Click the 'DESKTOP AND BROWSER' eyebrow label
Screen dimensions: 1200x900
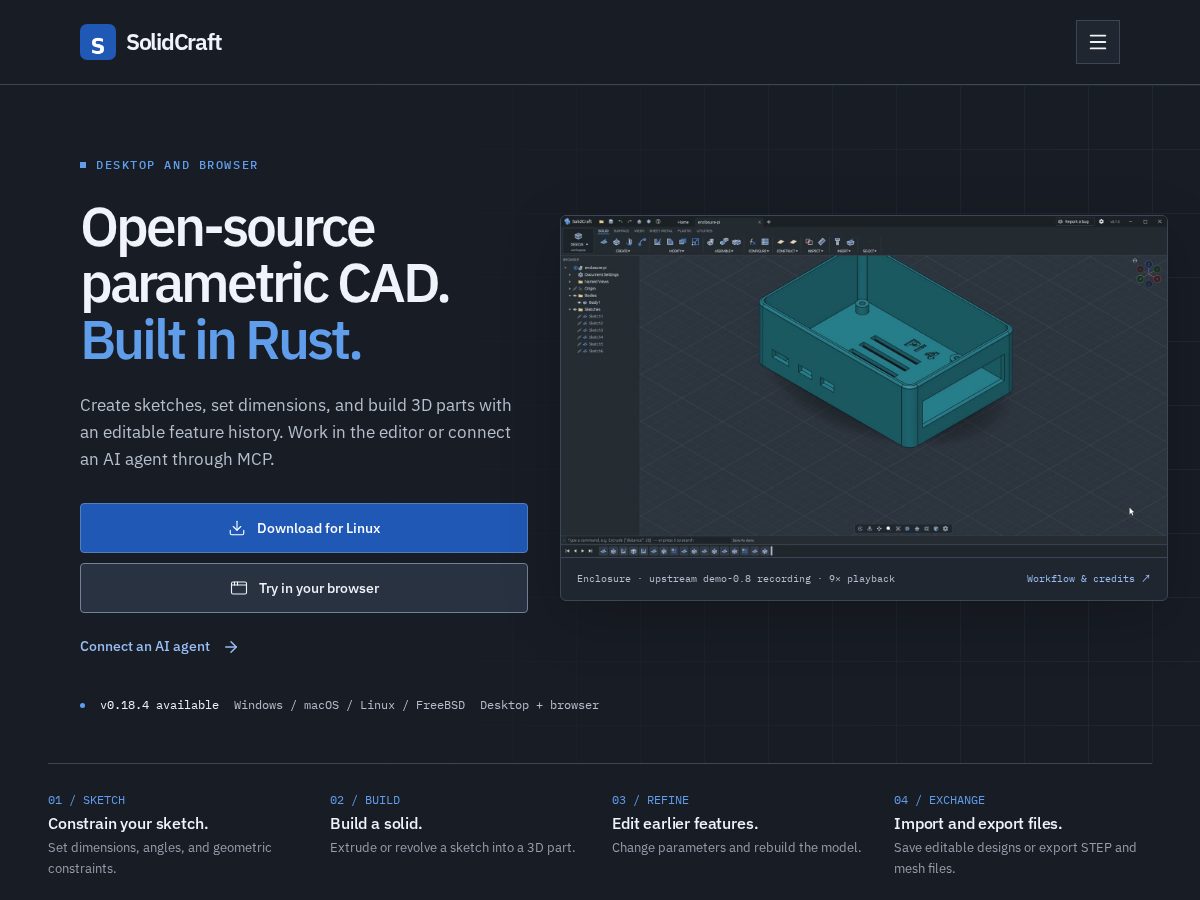coord(177,165)
